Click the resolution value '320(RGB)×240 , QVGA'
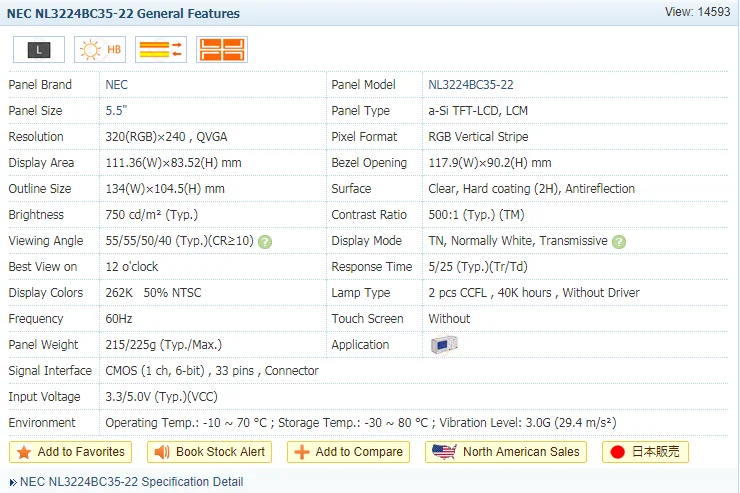The height and width of the screenshot is (493, 740). pos(166,137)
